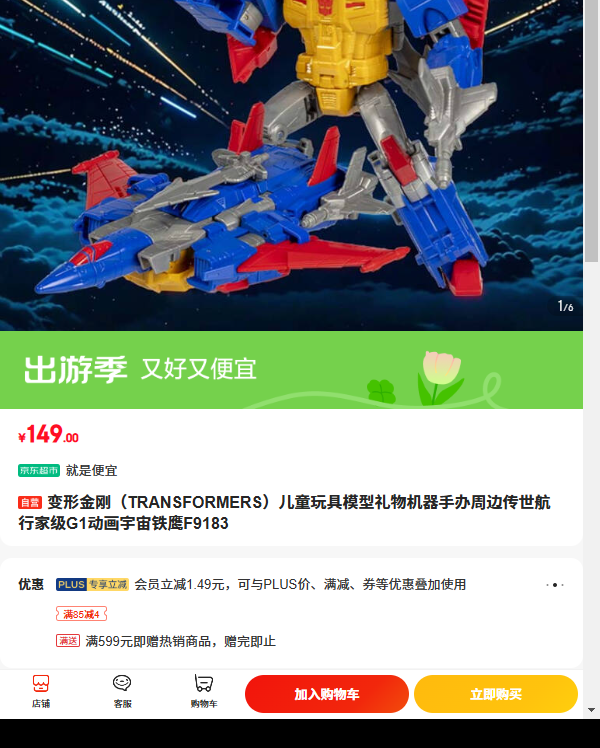Click the red 自营 badge
600x748 pixels.
(30, 502)
